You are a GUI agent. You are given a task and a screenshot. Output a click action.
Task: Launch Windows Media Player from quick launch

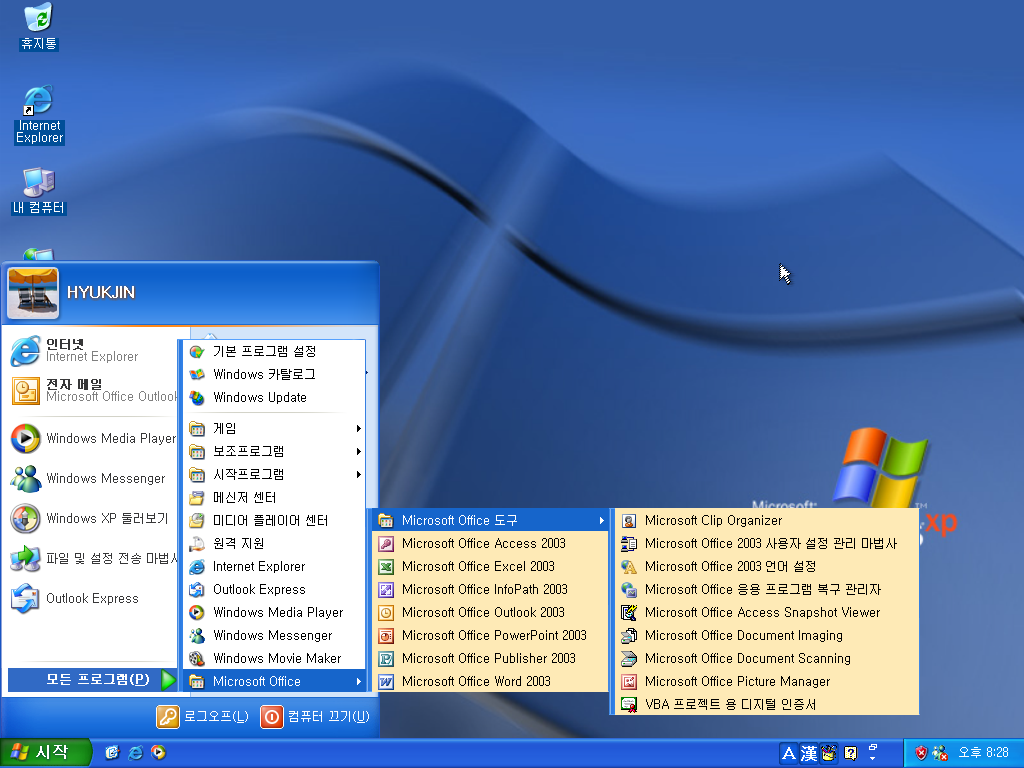[x=158, y=752]
